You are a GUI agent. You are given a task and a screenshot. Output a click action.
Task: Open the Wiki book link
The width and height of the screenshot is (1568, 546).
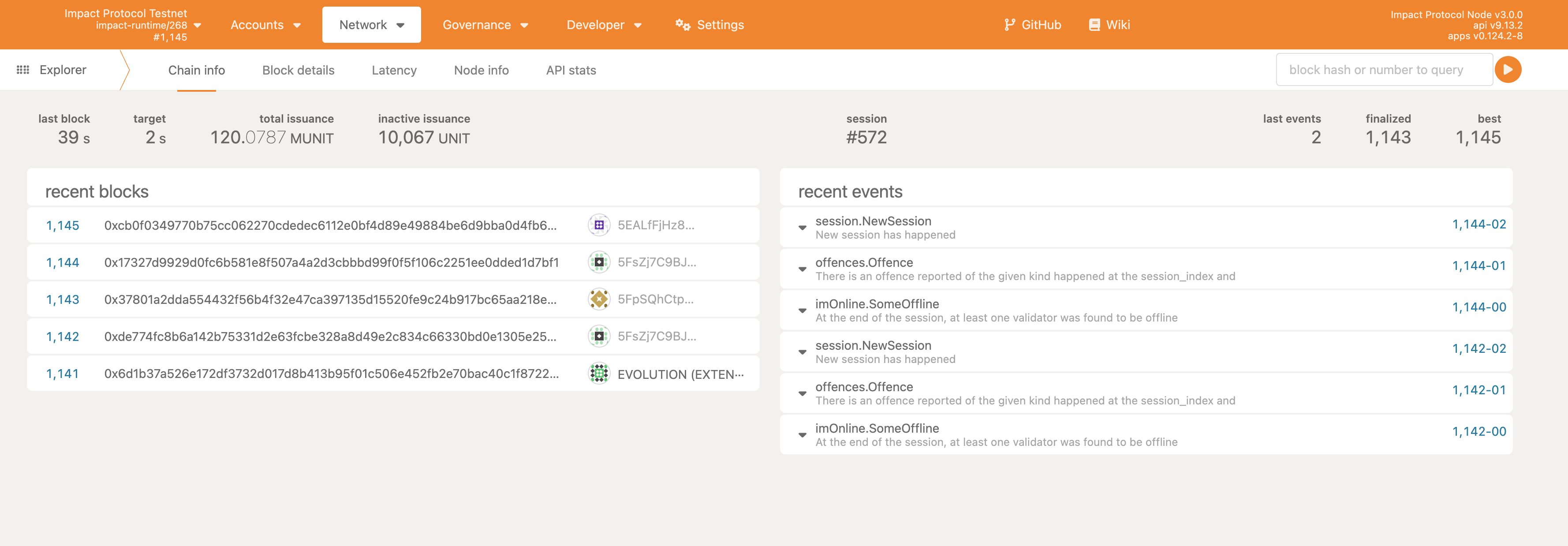point(1109,25)
